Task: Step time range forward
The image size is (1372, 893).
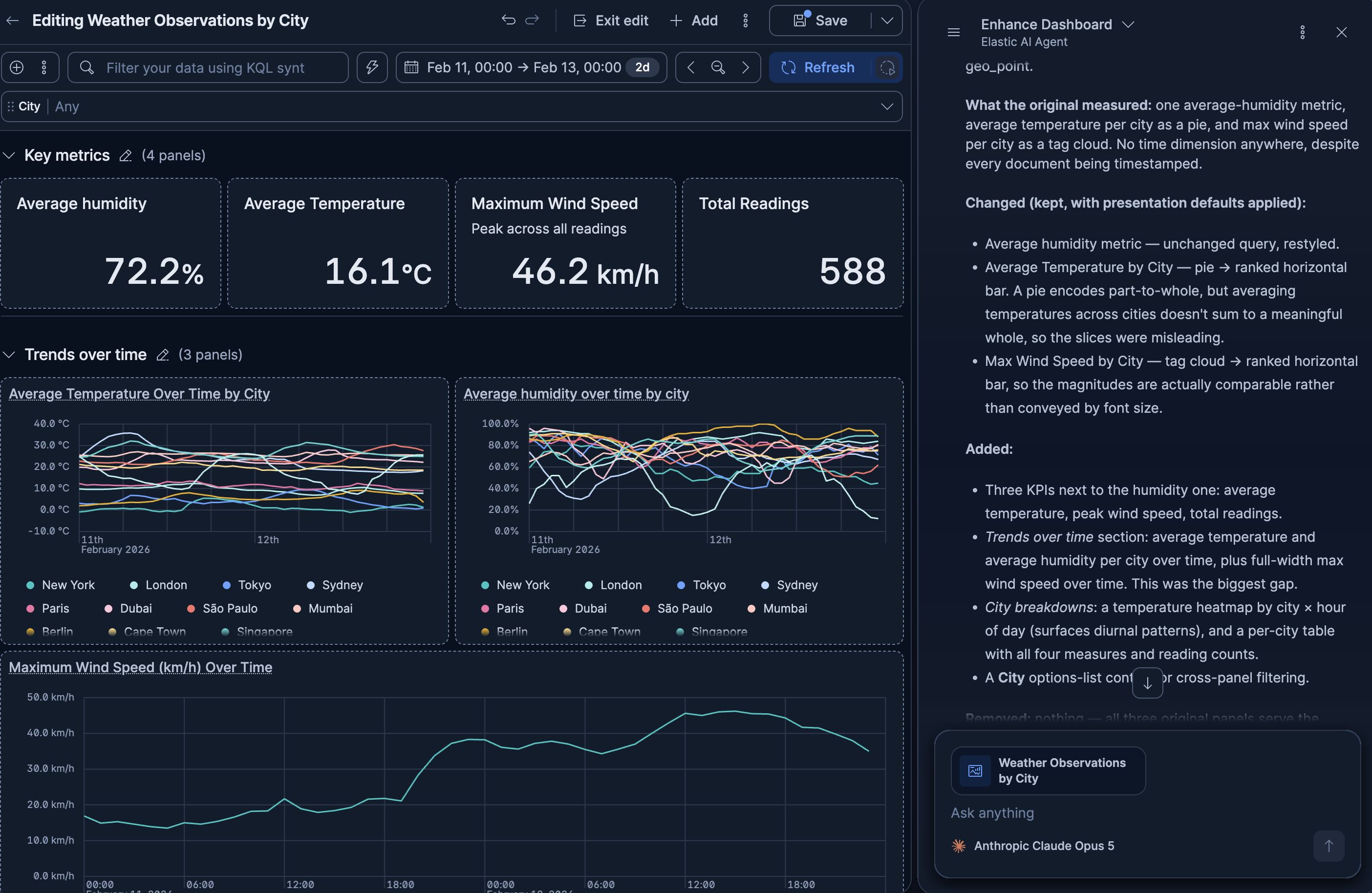Action: [x=746, y=67]
